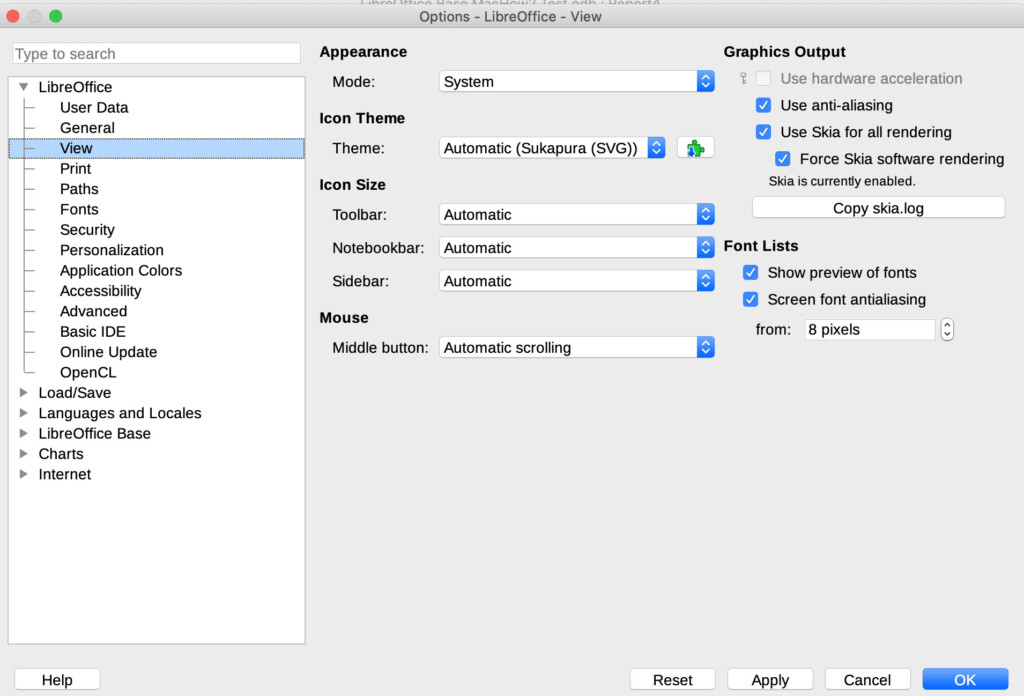The width and height of the screenshot is (1024, 696).
Task: Click the Type to search field
Action: click(x=156, y=54)
